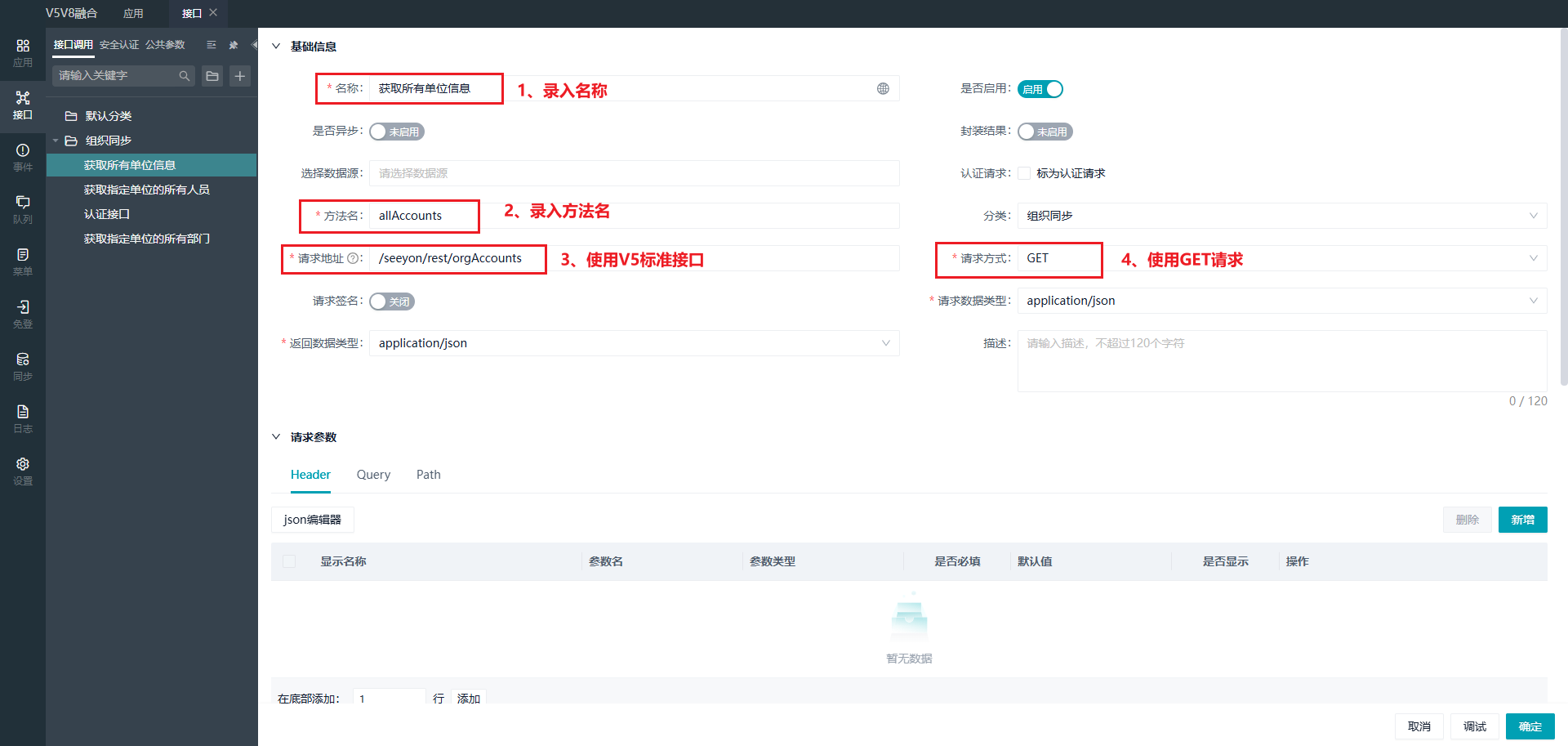This screenshot has width=1568, height=746.
Task: Open the 返回数据类型 dropdown
Action: (x=635, y=343)
